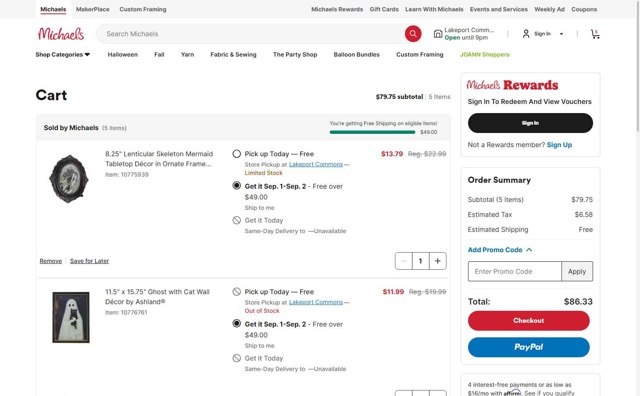The height and width of the screenshot is (396, 640).
Task: Click the Total $86.33 amount
Action: pos(578,302)
